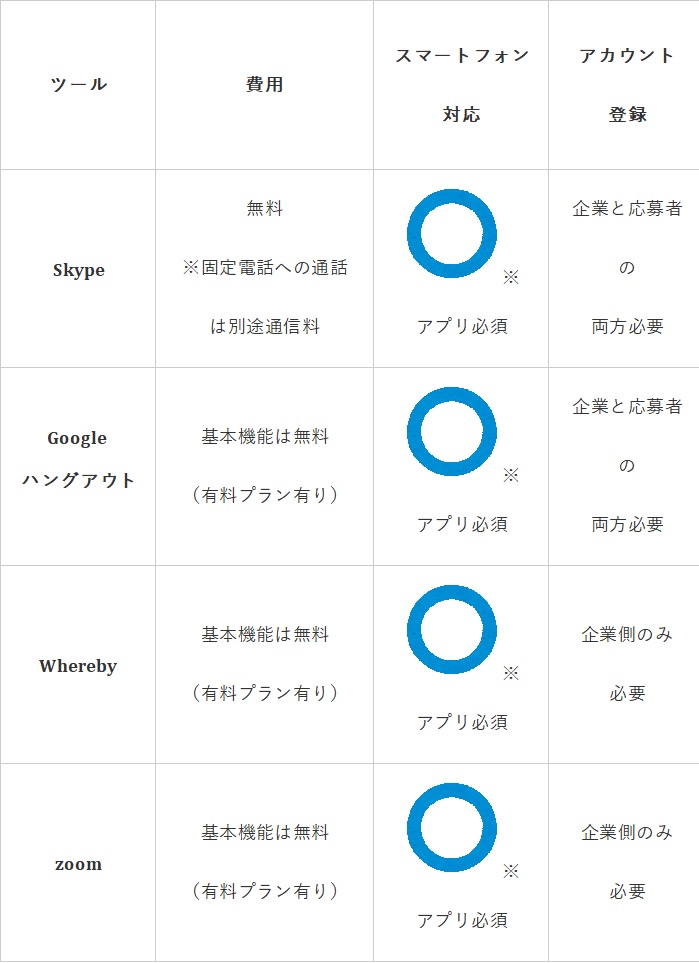Click 企業側のみ必要 in zoom row
Screen dimensions: 699x963
click(x=627, y=862)
